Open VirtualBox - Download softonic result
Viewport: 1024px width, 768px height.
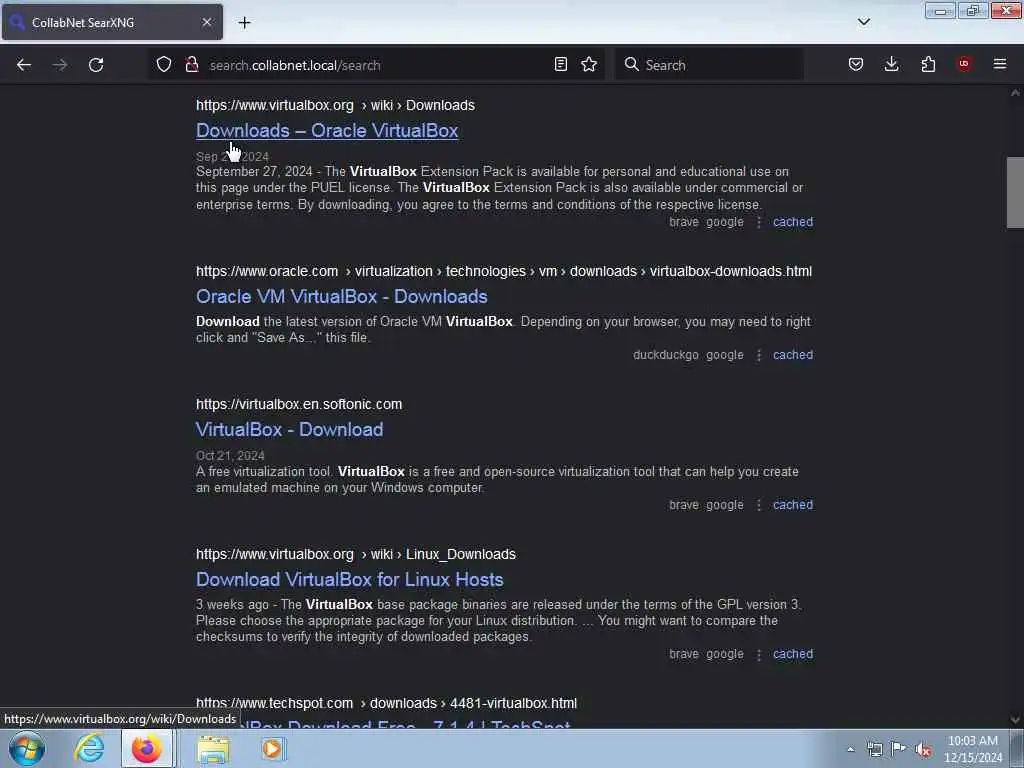point(289,430)
